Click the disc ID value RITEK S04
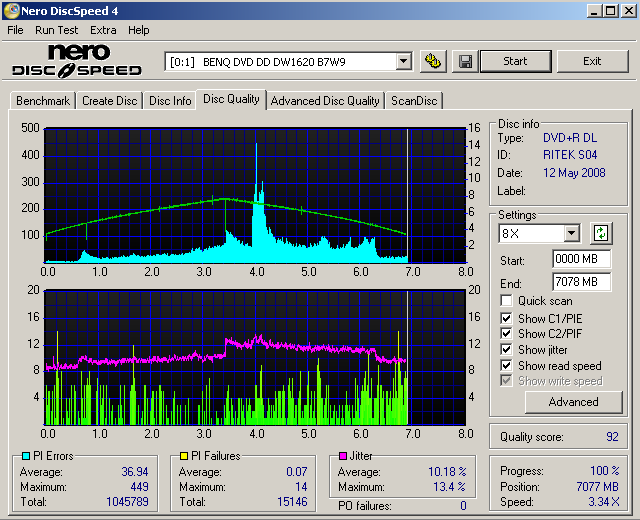640x520 pixels. (570, 155)
